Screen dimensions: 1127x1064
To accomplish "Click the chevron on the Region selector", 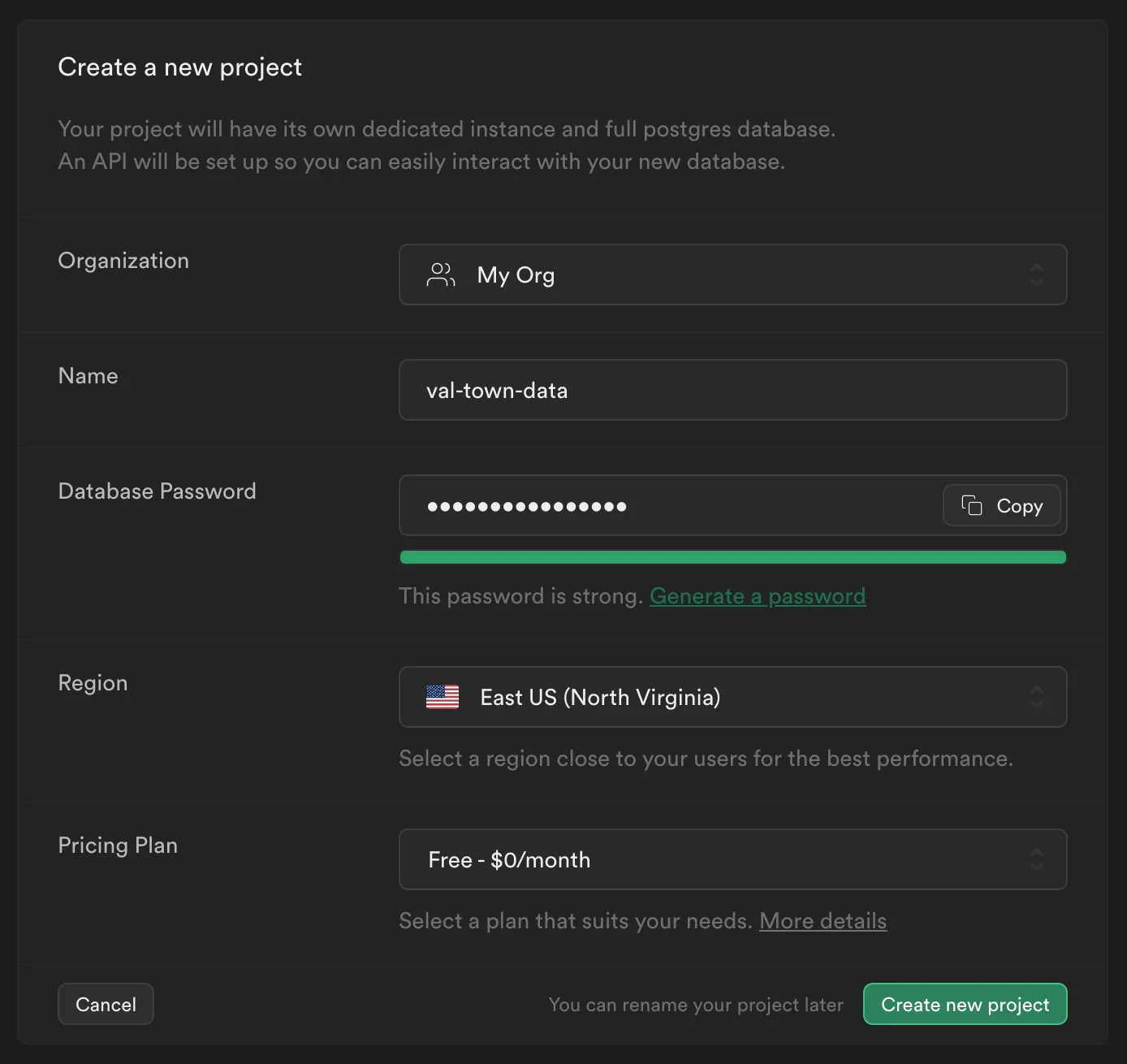I will tap(1036, 696).
